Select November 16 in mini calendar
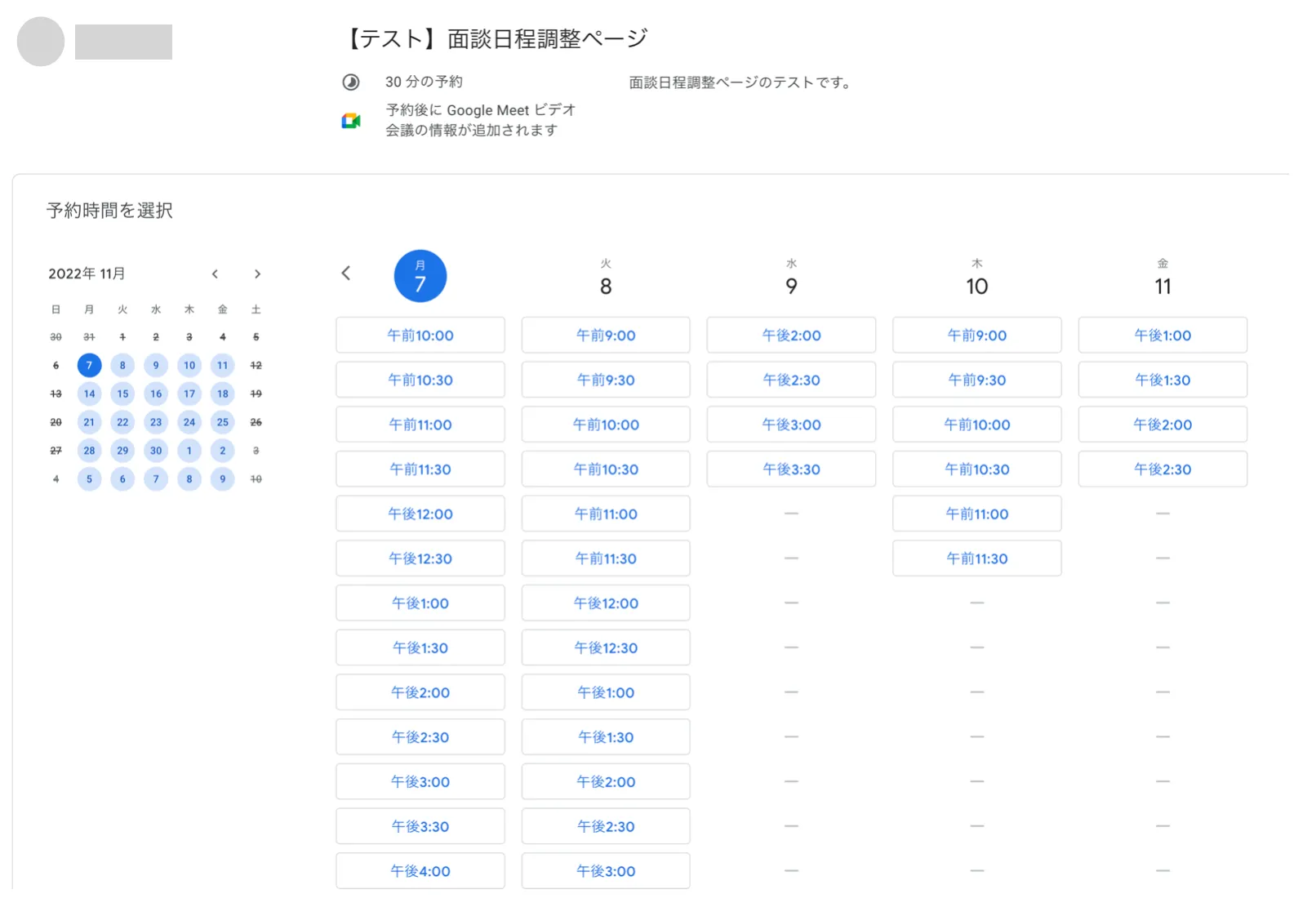Screen dimensions: 1316x903 156,394
